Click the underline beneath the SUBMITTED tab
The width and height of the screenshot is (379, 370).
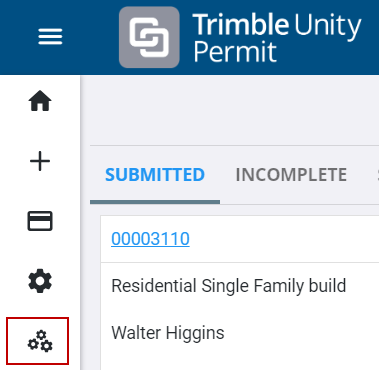pos(155,202)
